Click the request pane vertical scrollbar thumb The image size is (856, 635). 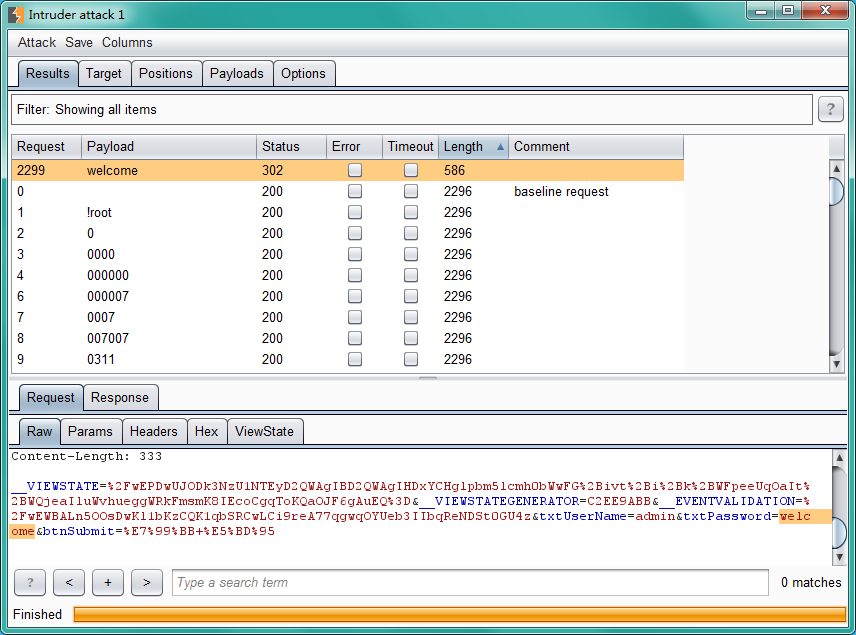pos(839,533)
